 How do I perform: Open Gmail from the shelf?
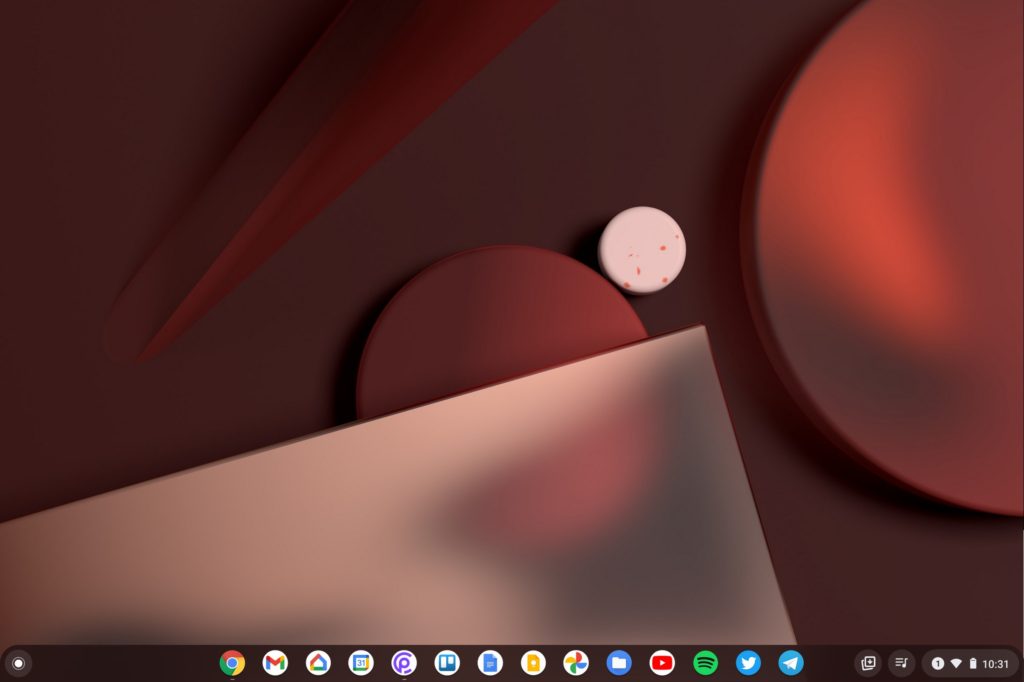click(275, 664)
